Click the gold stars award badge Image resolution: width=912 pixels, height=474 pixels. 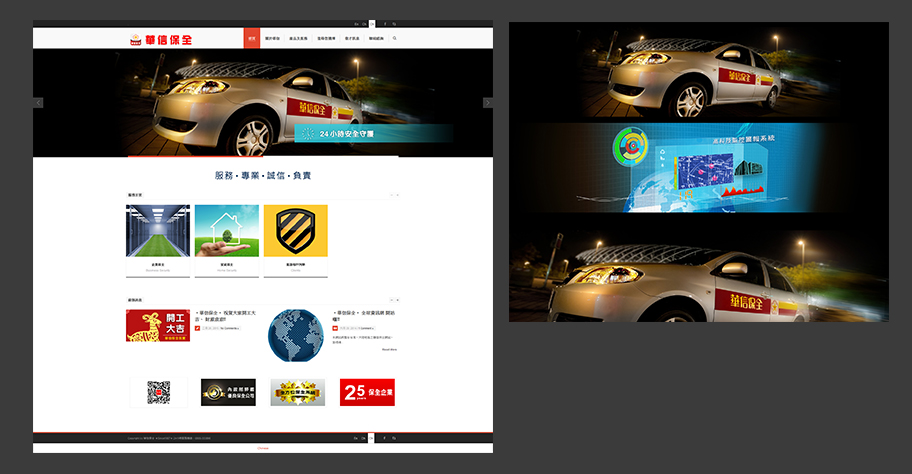click(x=297, y=392)
